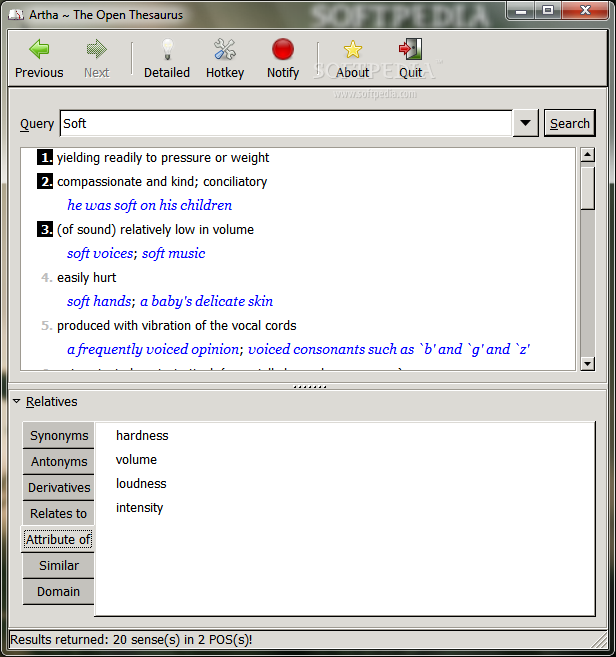616x657 pixels.
Task: Click definitions scrollbar up arrow
Action: click(x=588, y=155)
